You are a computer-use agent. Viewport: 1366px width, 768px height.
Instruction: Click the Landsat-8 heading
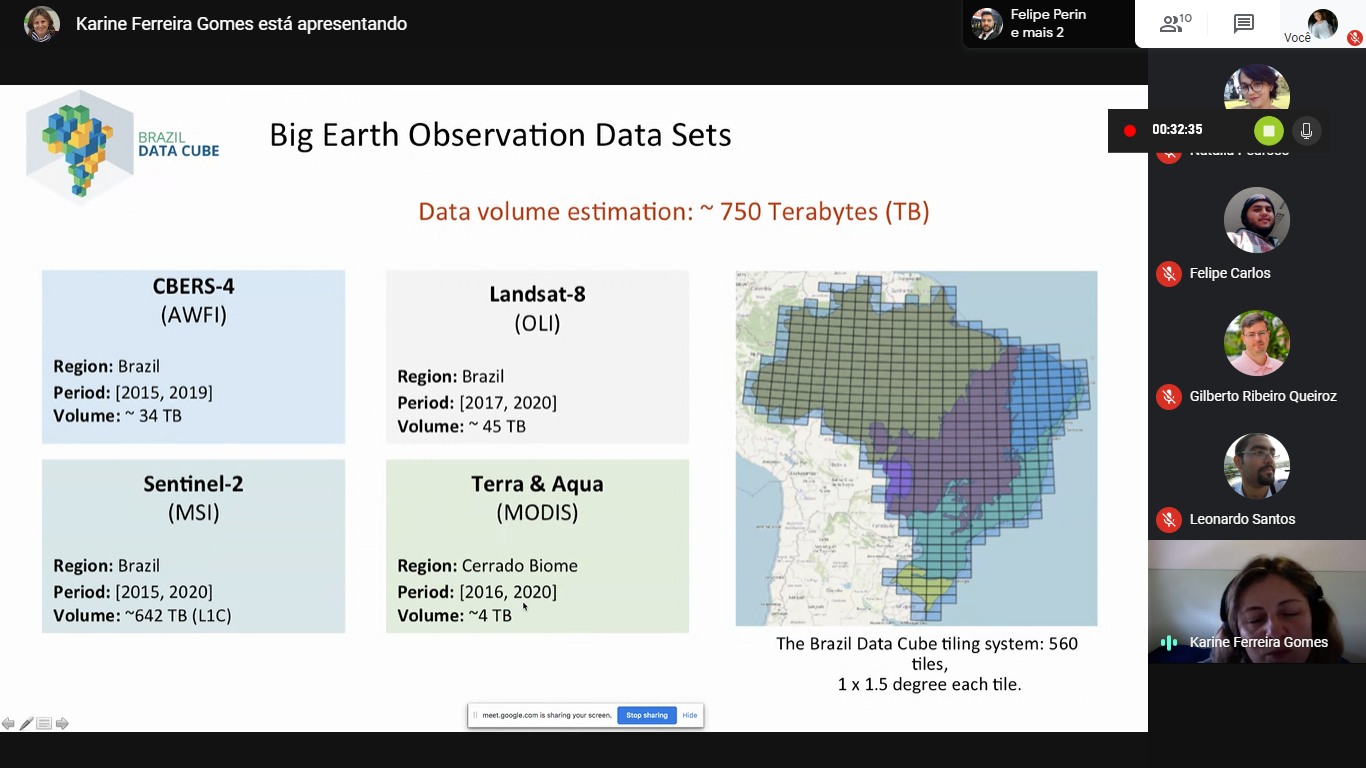click(x=537, y=294)
